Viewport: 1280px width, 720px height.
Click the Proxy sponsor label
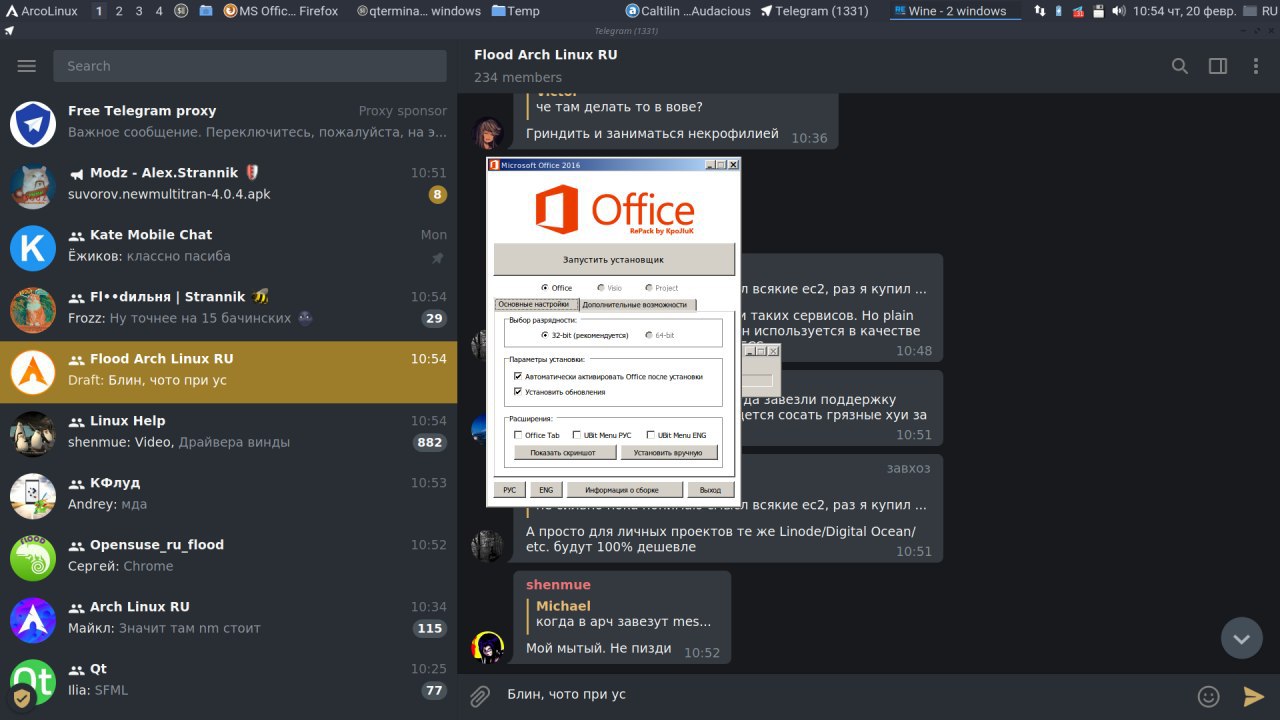(403, 111)
